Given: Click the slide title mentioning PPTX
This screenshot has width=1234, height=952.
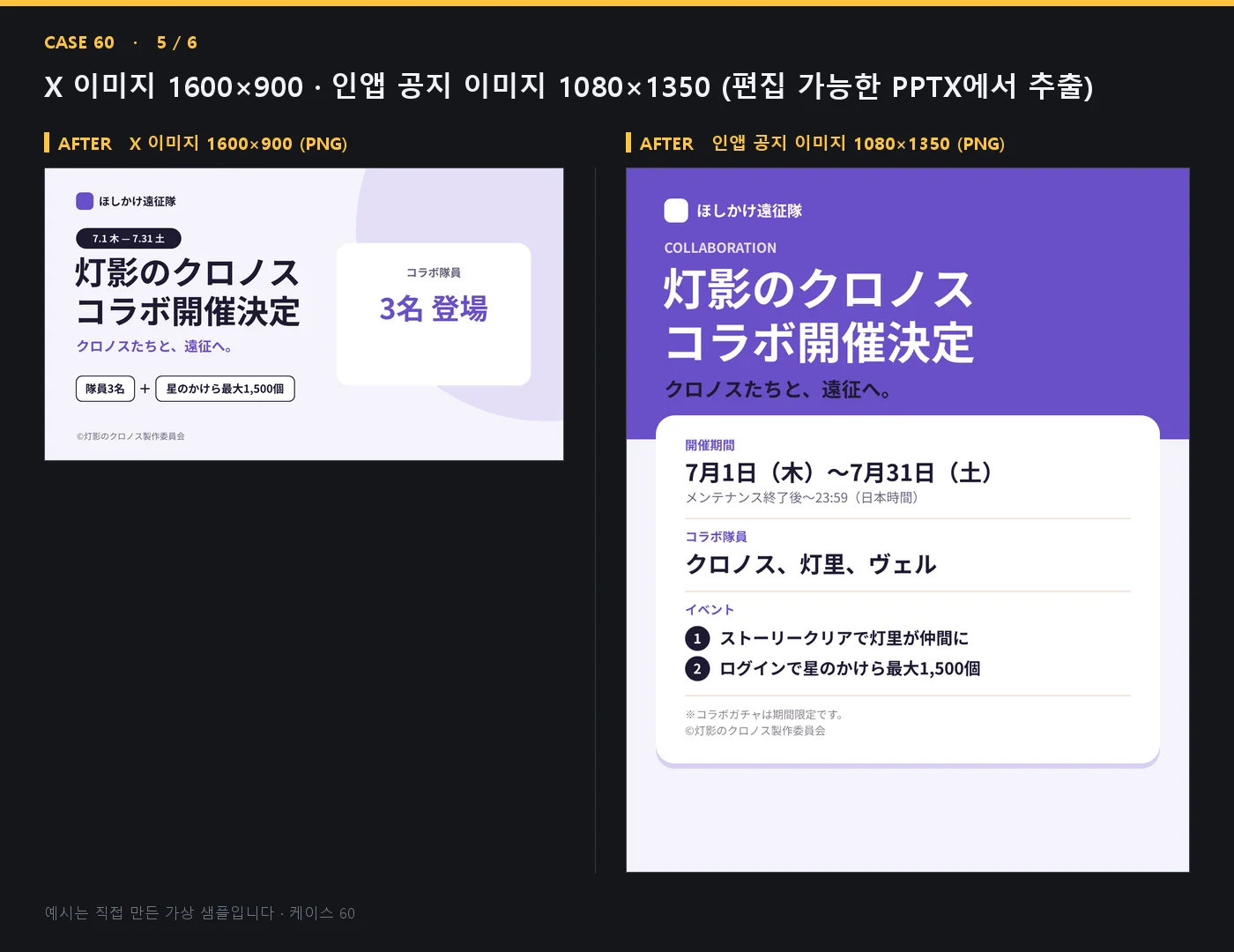Looking at the screenshot, I should click(x=569, y=86).
